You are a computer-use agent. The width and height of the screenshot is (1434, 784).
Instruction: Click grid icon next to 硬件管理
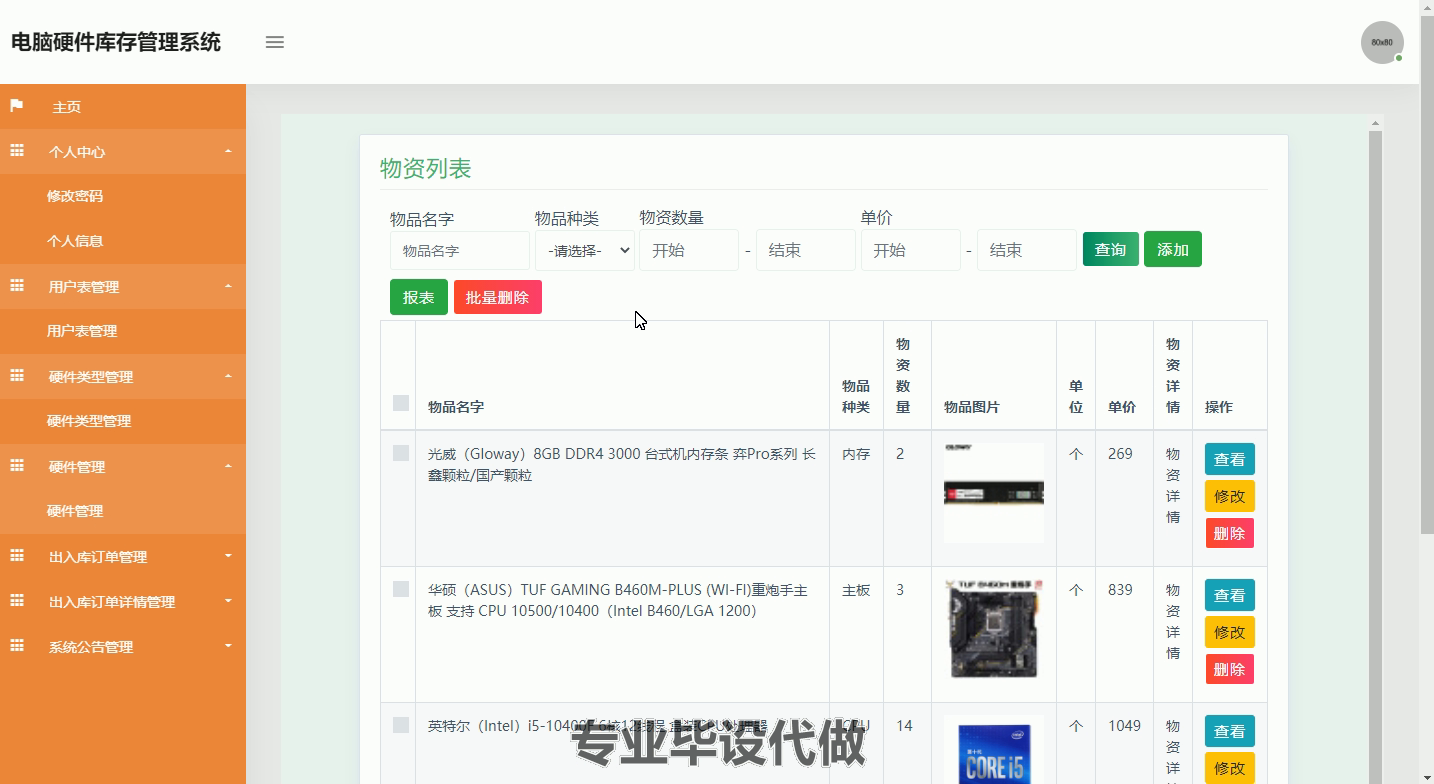[17, 466]
